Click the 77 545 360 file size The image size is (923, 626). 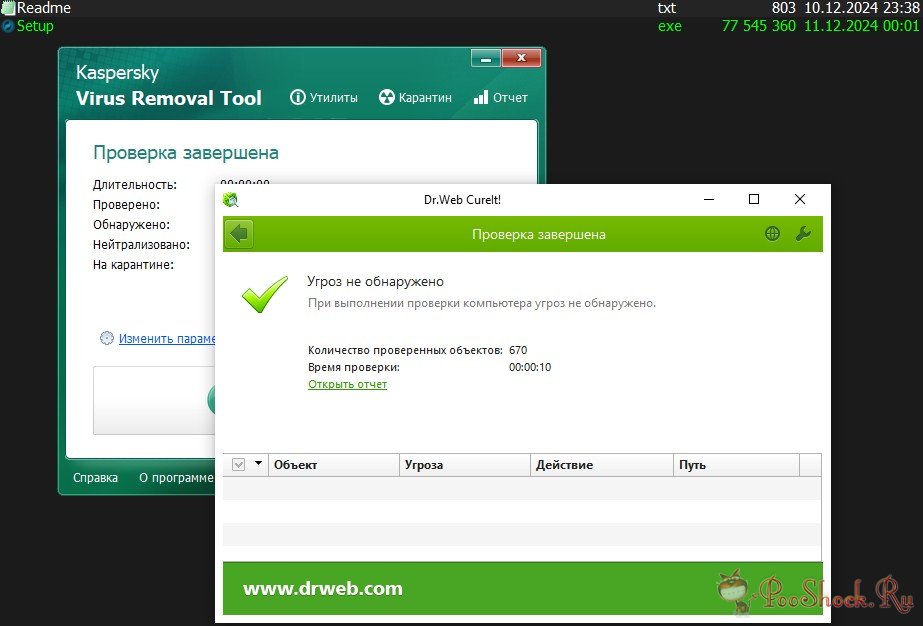pos(758,26)
